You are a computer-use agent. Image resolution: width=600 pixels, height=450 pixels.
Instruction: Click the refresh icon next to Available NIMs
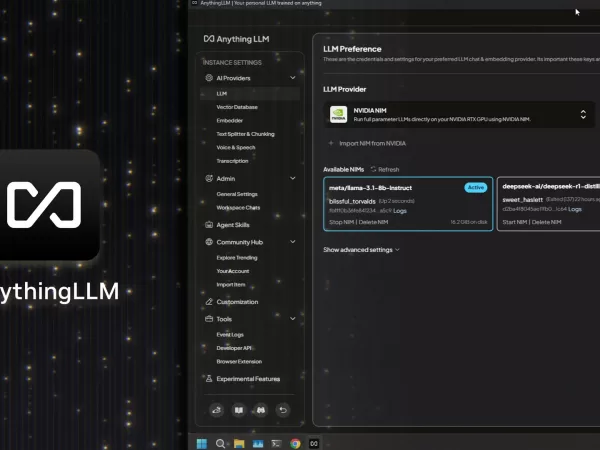pos(373,169)
